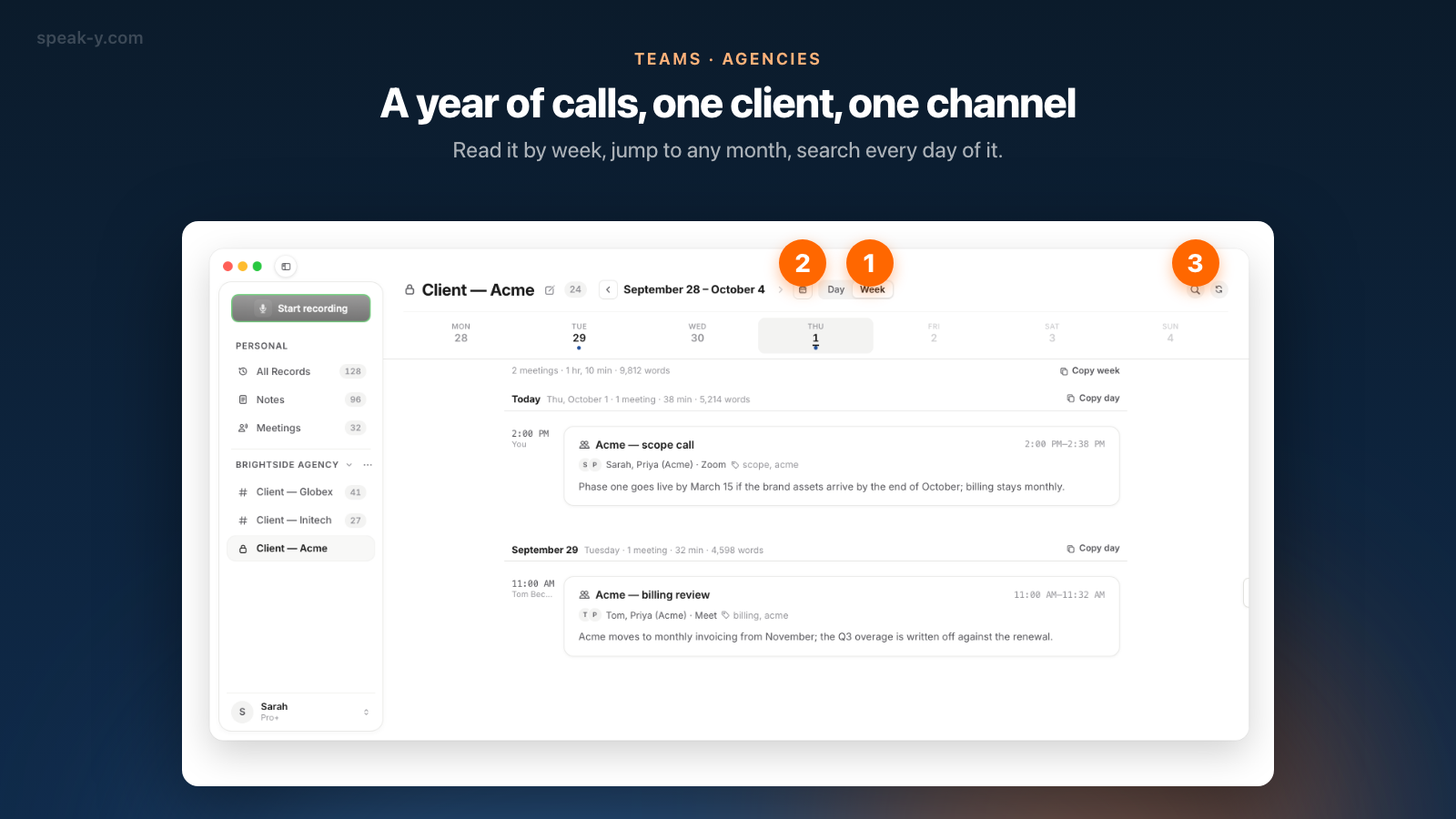The height and width of the screenshot is (819, 1456).
Task: Go to the previous week arrow
Action: 608,289
